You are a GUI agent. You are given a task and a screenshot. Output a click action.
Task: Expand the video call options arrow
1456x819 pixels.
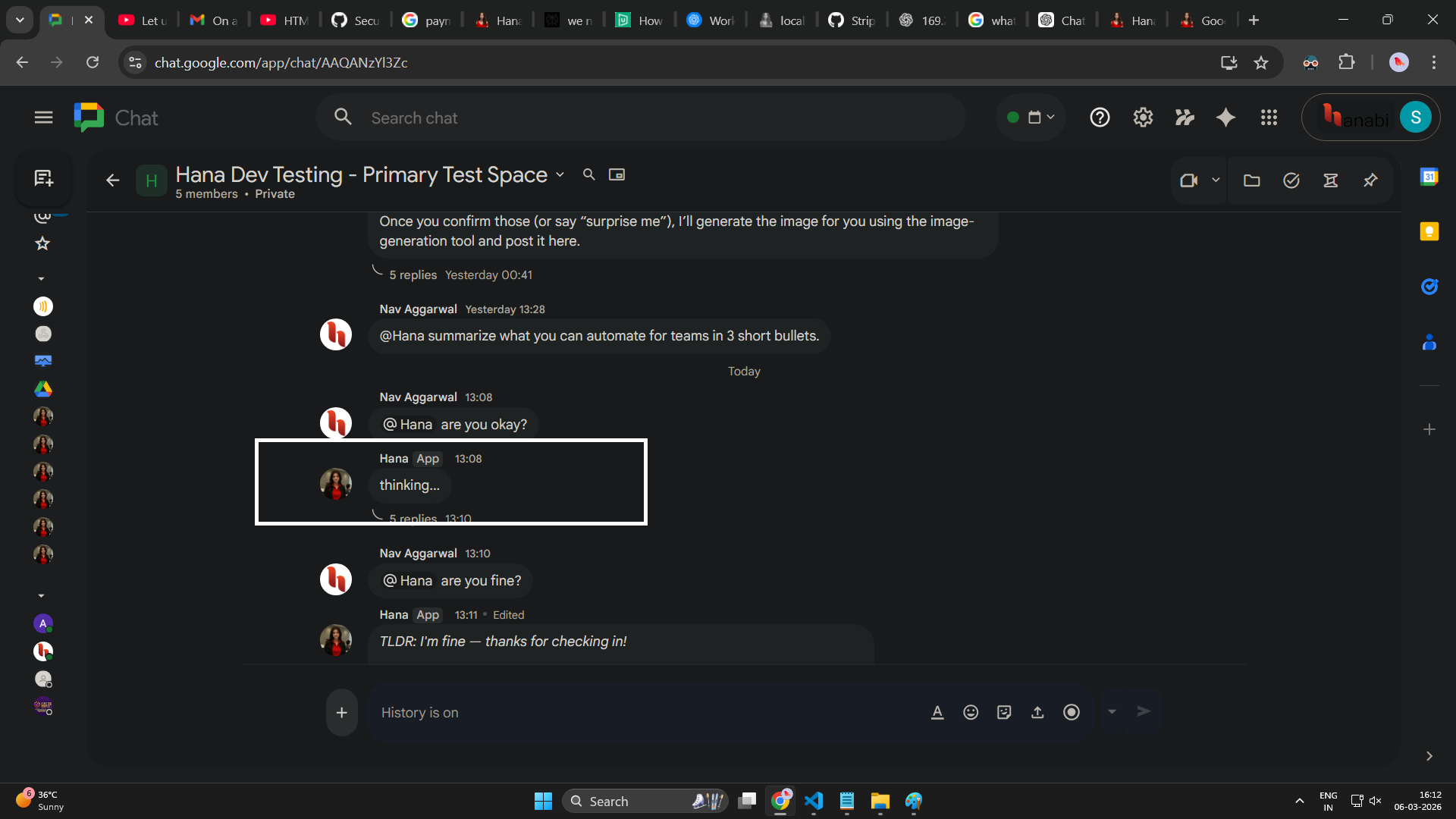1216,180
